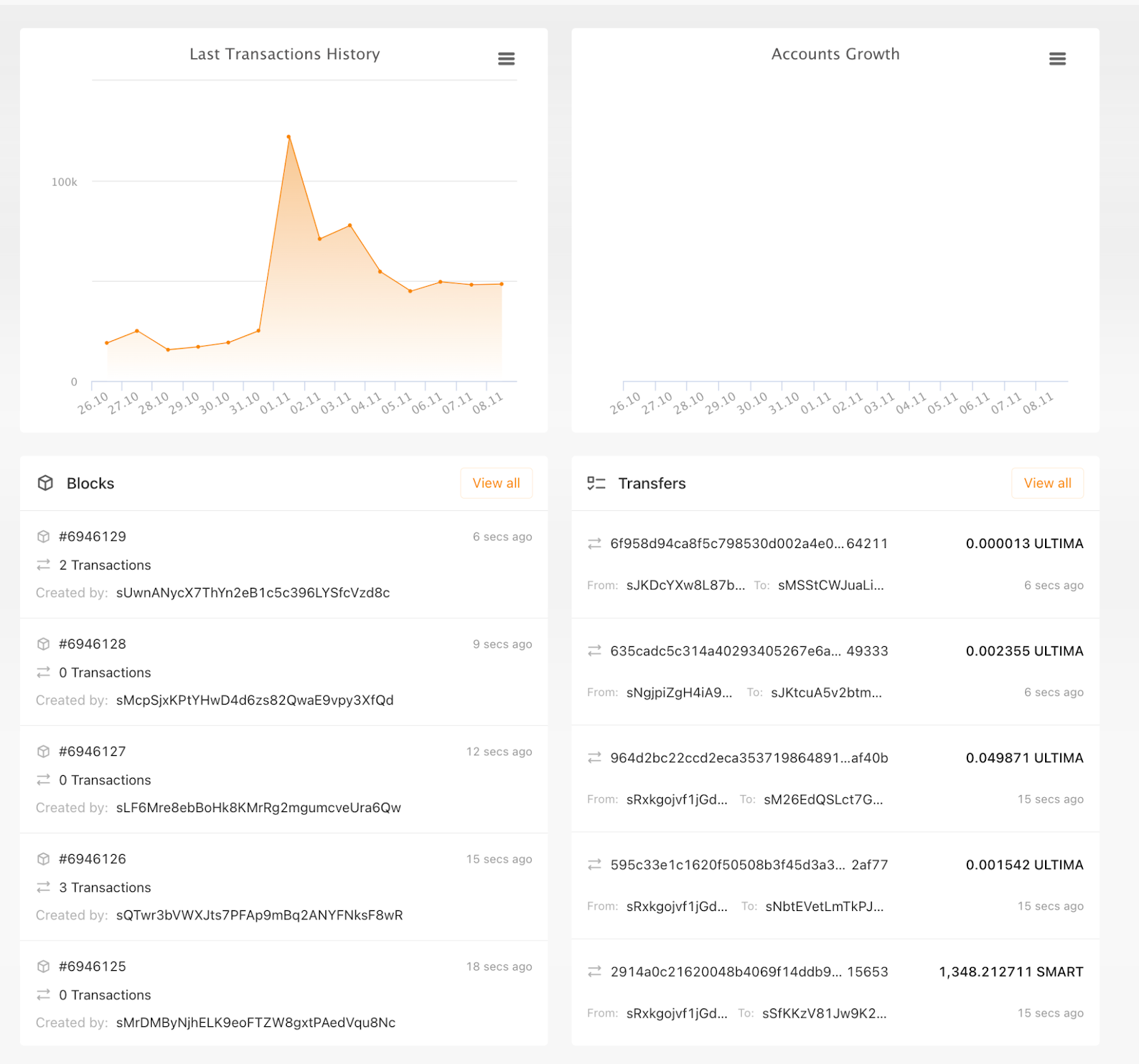View all blocks
1139x1064 pixels.
point(496,483)
